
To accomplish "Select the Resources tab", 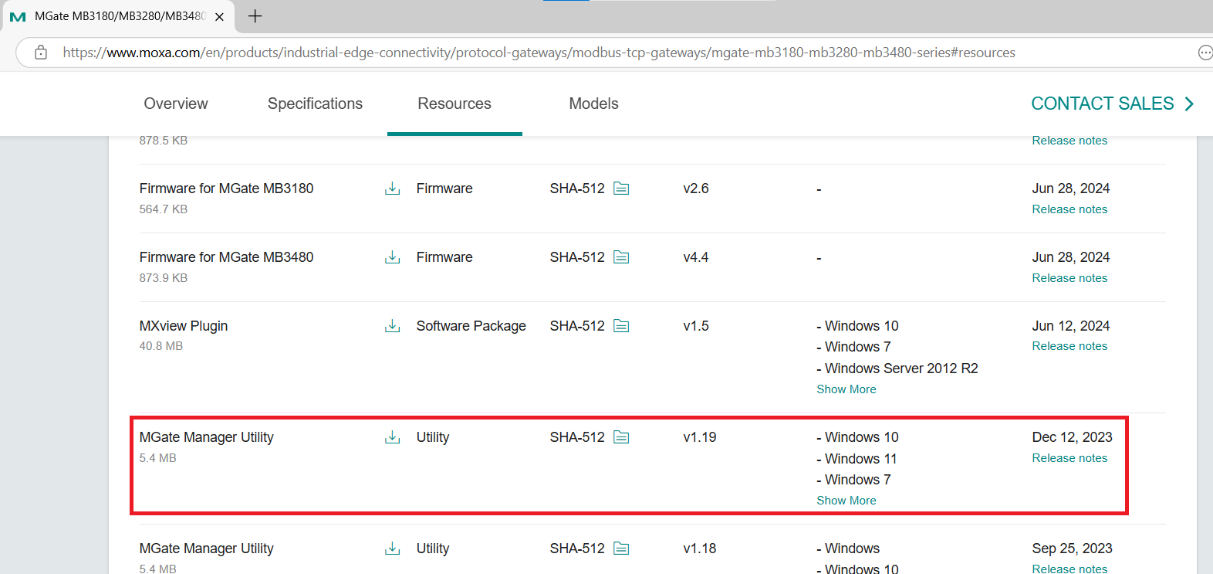I will 455,104.
